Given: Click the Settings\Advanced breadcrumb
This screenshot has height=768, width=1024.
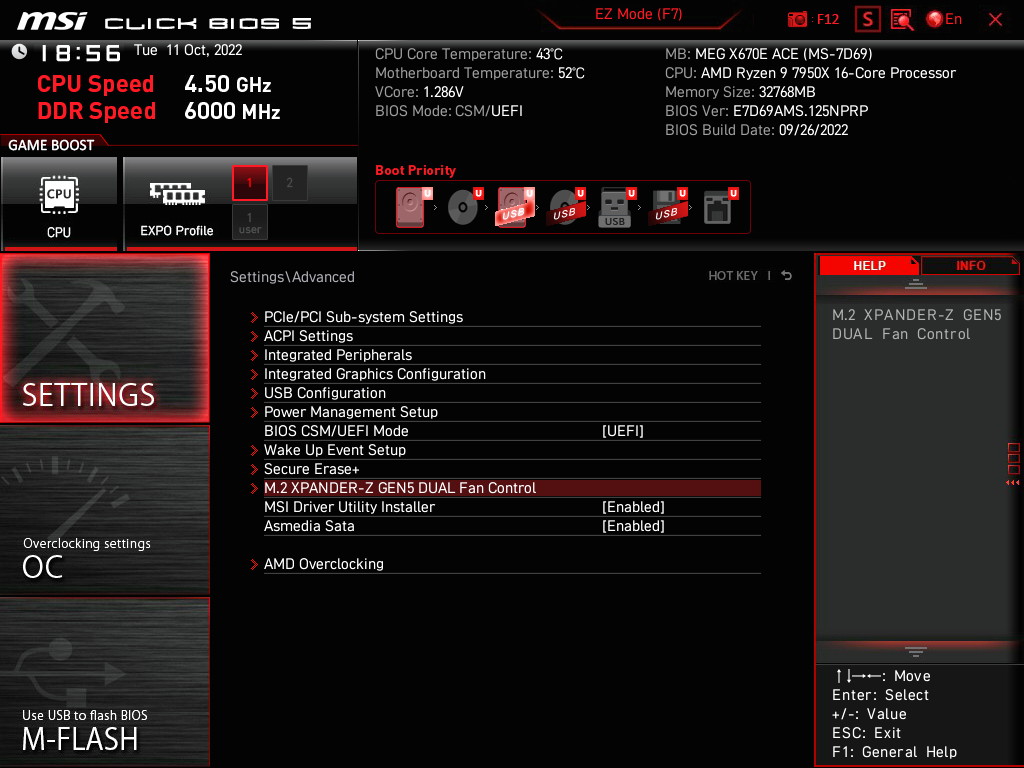Looking at the screenshot, I should point(292,277).
